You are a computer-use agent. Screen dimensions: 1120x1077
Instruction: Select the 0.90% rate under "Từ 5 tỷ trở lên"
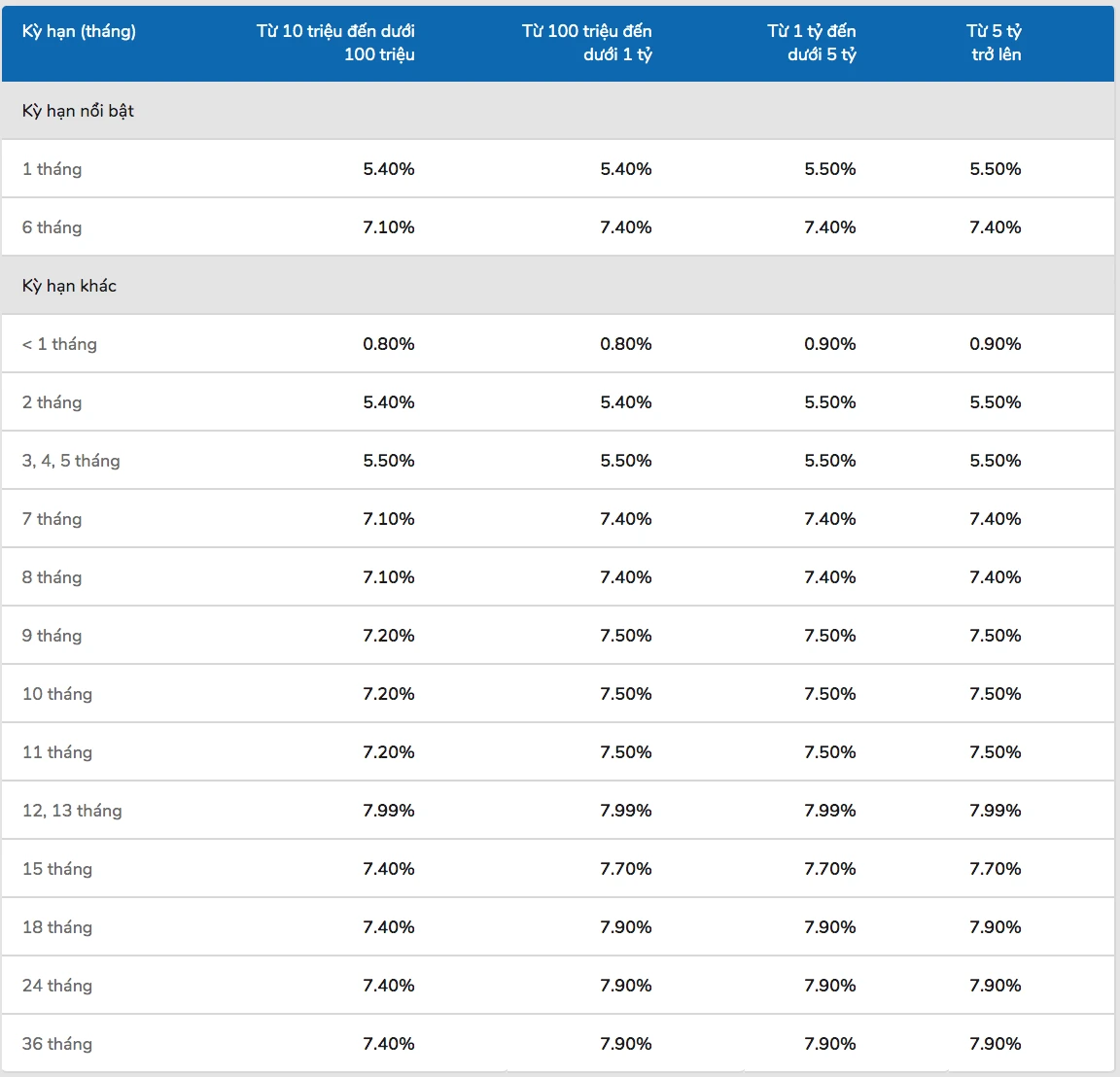[x=995, y=344]
